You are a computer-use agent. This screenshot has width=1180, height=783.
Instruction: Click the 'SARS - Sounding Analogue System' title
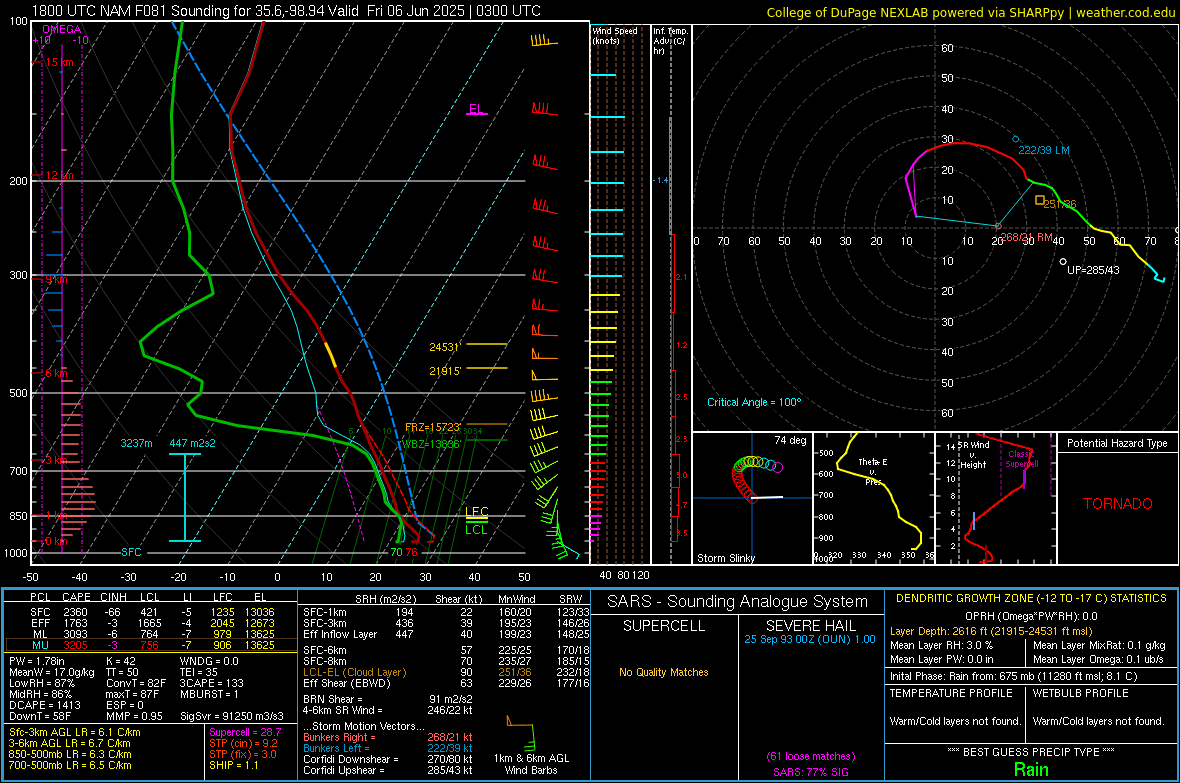738,602
